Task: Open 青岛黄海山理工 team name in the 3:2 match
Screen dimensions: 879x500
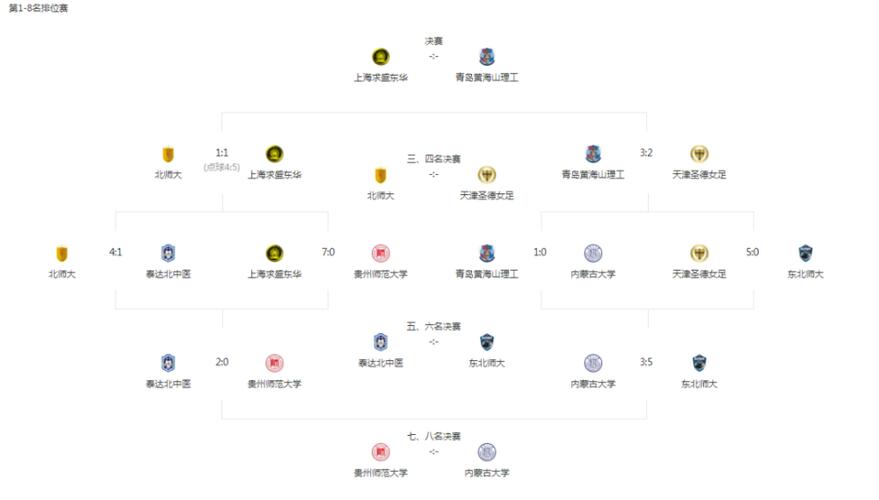Action: (x=593, y=175)
